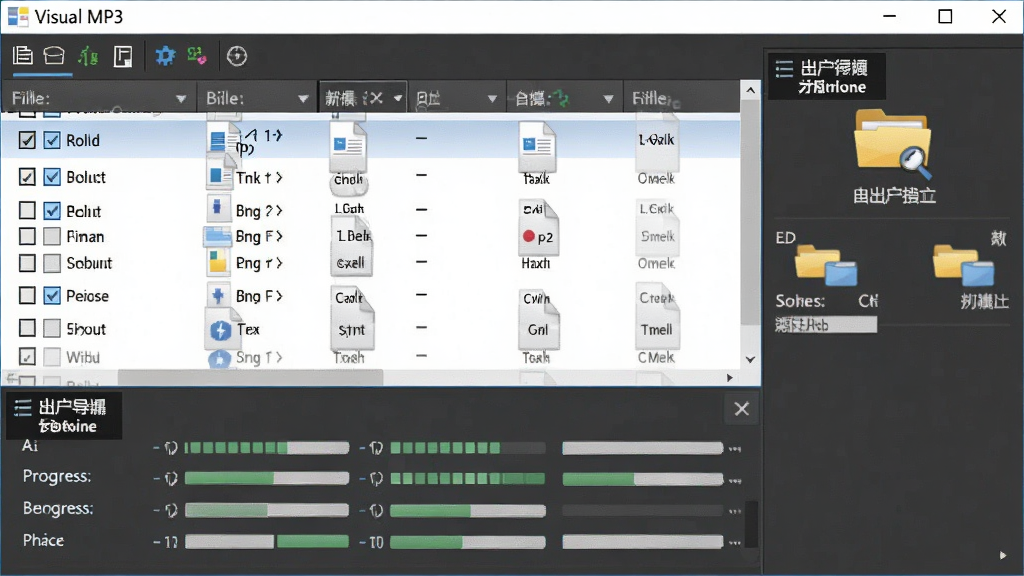Open the folder search magnifier icon
The width and height of the screenshot is (1024, 576).
pos(893,144)
